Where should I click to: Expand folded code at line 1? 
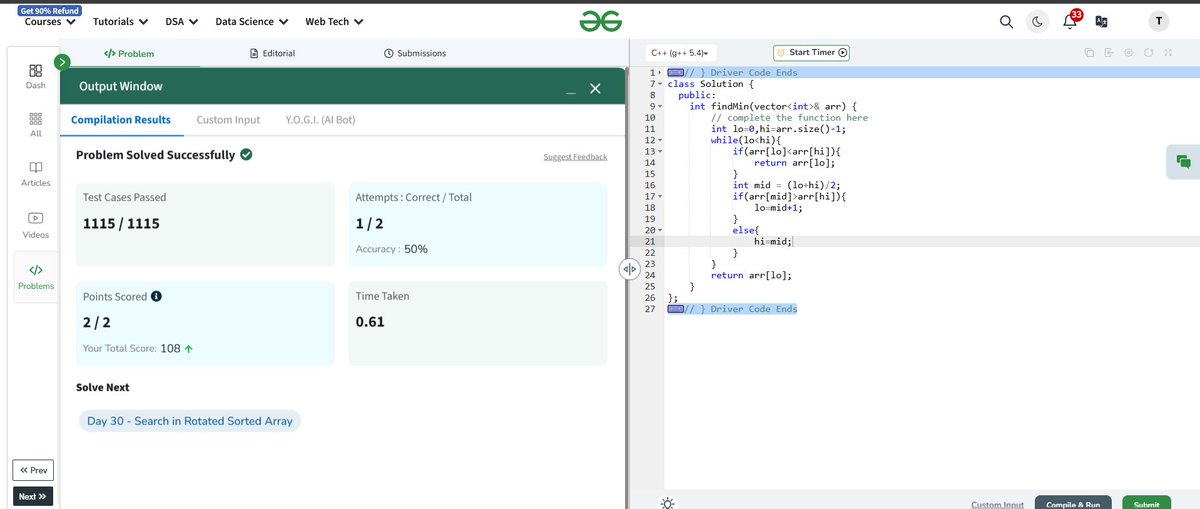coord(660,73)
